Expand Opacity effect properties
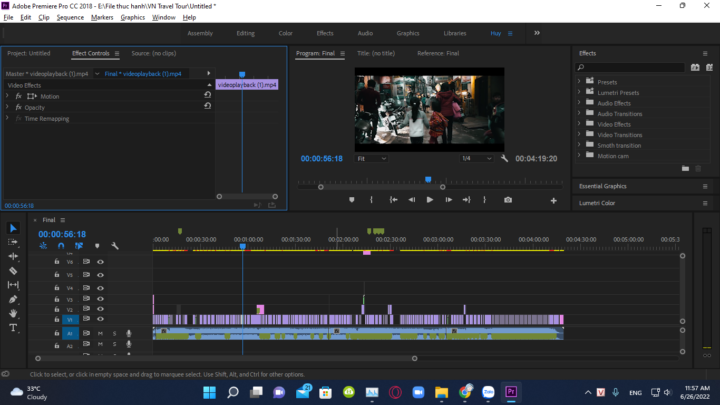The width and height of the screenshot is (720, 405). (7, 107)
